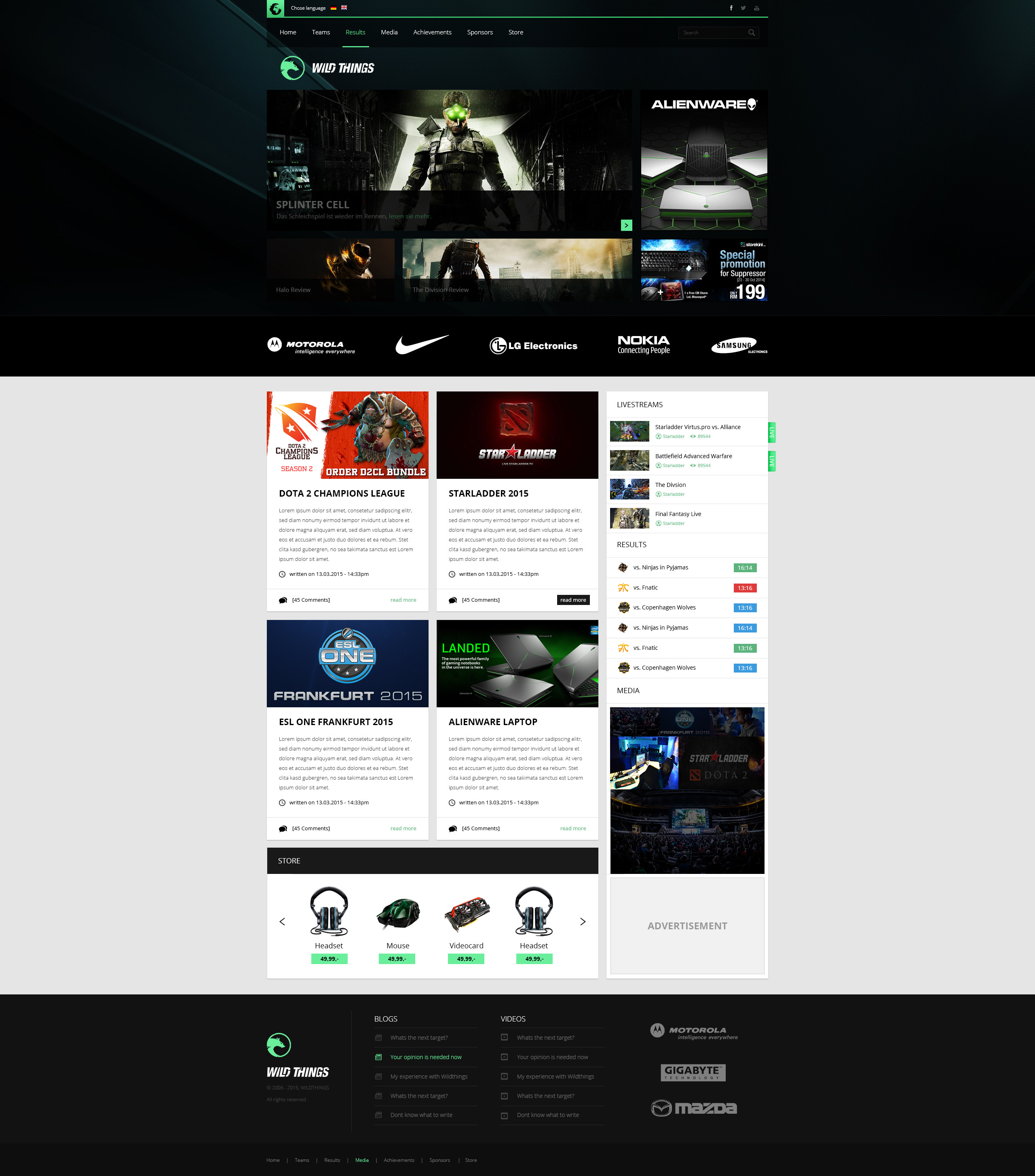Open the Battlefield Advanced Warfare stream
This screenshot has height=1176, width=1035.
pyautogui.click(x=687, y=461)
